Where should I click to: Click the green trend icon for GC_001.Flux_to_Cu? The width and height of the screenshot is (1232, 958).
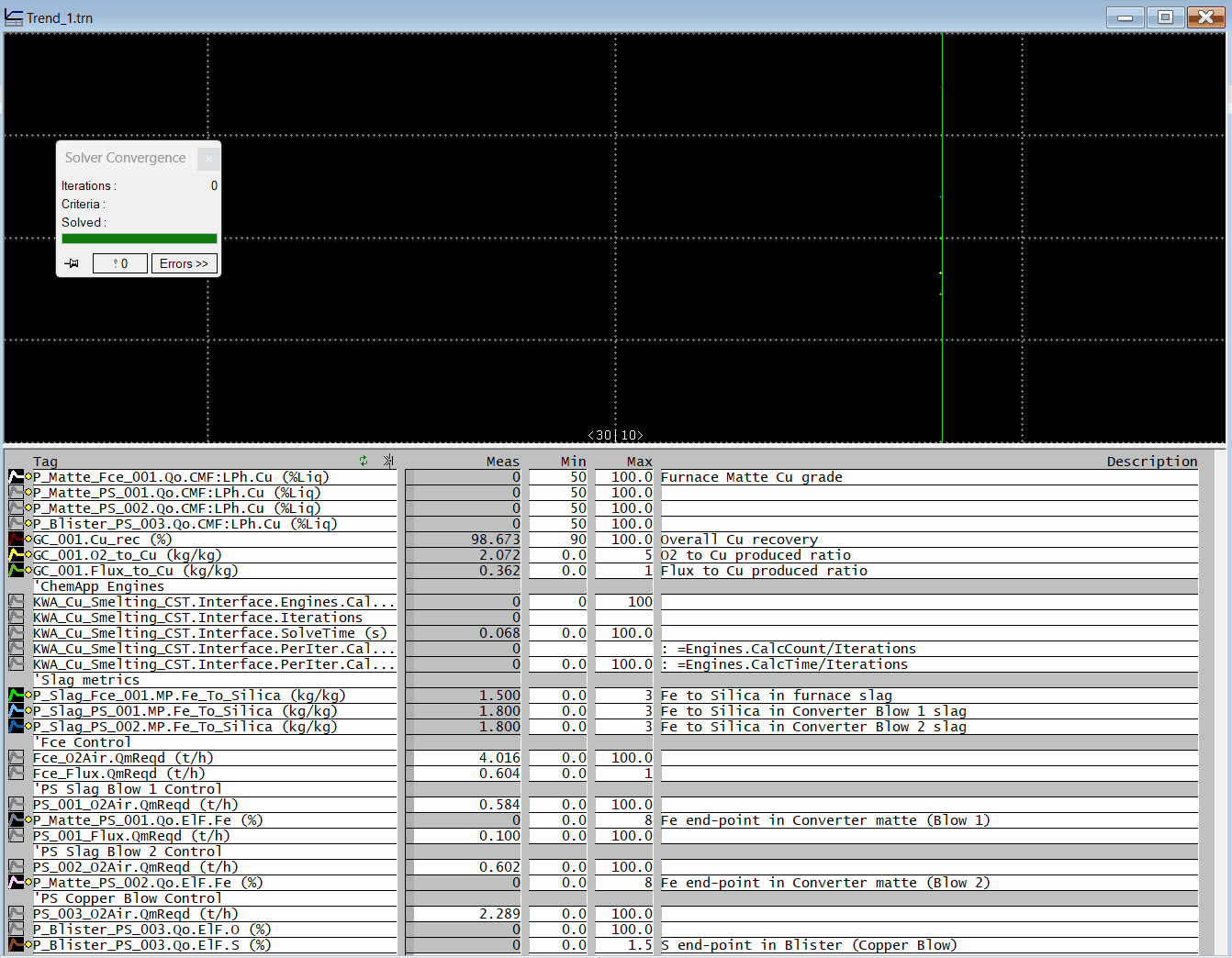[16, 571]
